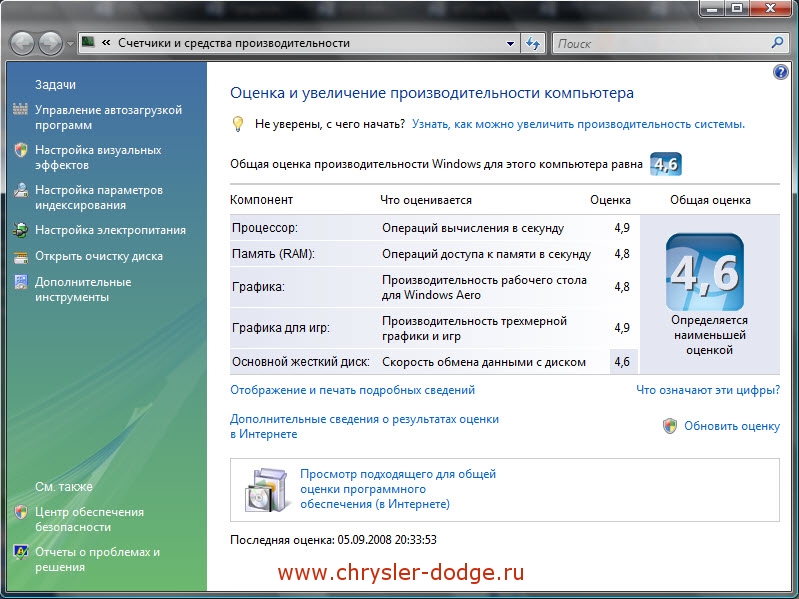The image size is (799, 599).
Task: Select the Память (RAM): row label
Action: tap(273, 254)
